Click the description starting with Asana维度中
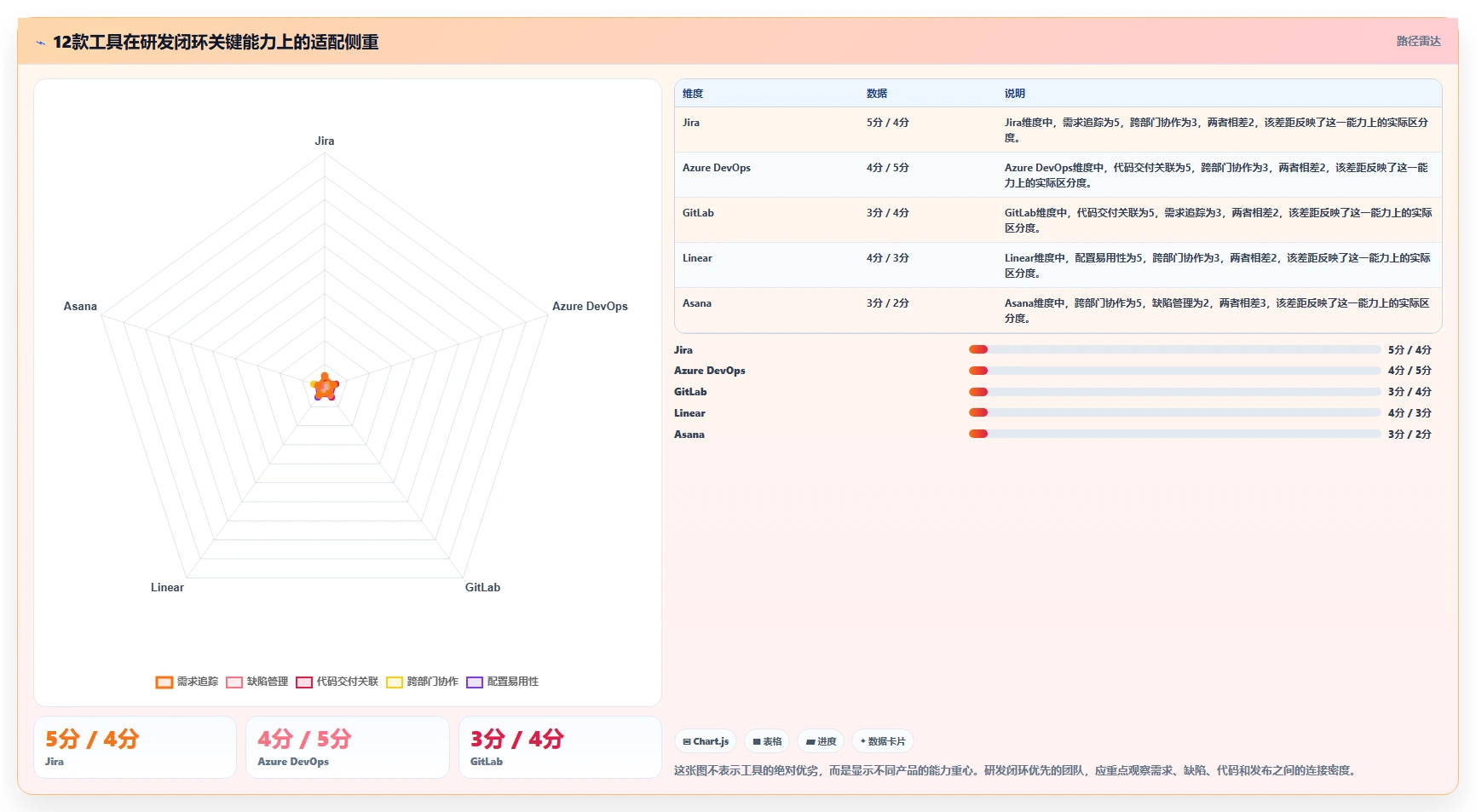 [1217, 311]
